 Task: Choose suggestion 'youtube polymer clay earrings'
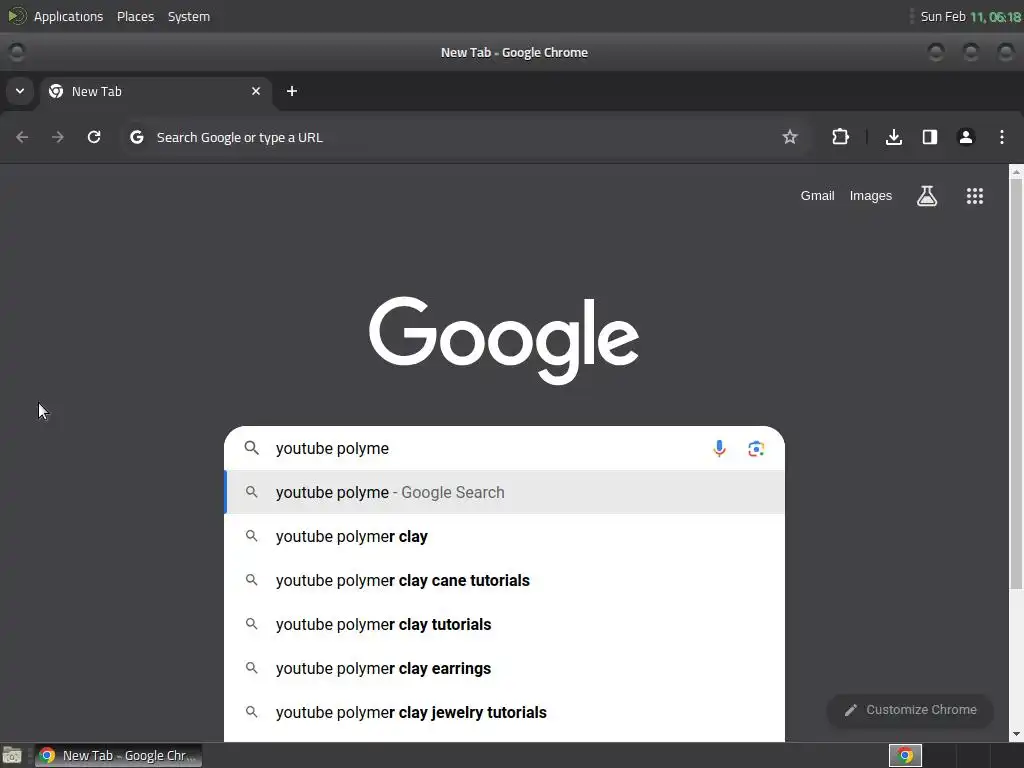504,668
